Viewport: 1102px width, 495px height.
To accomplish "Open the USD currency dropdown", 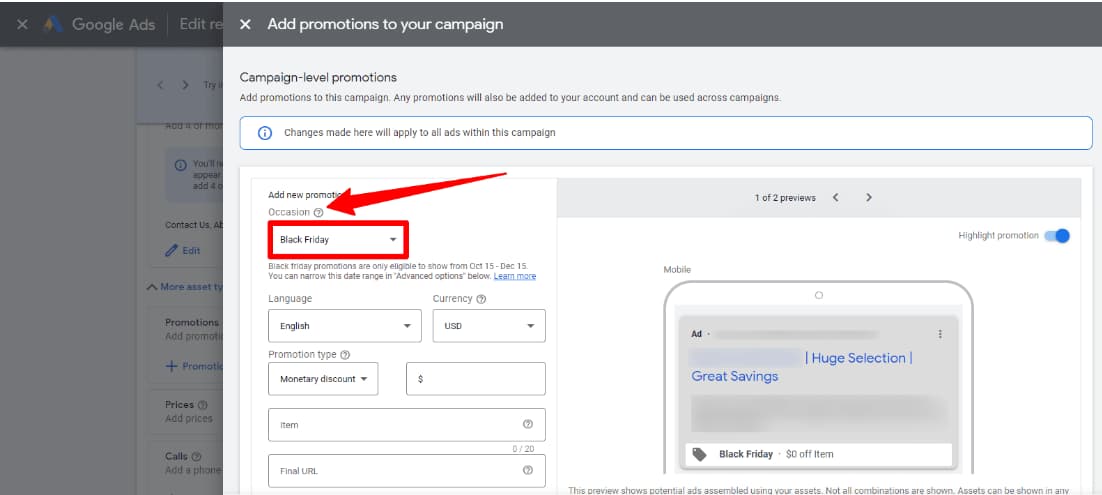I will click(488, 326).
